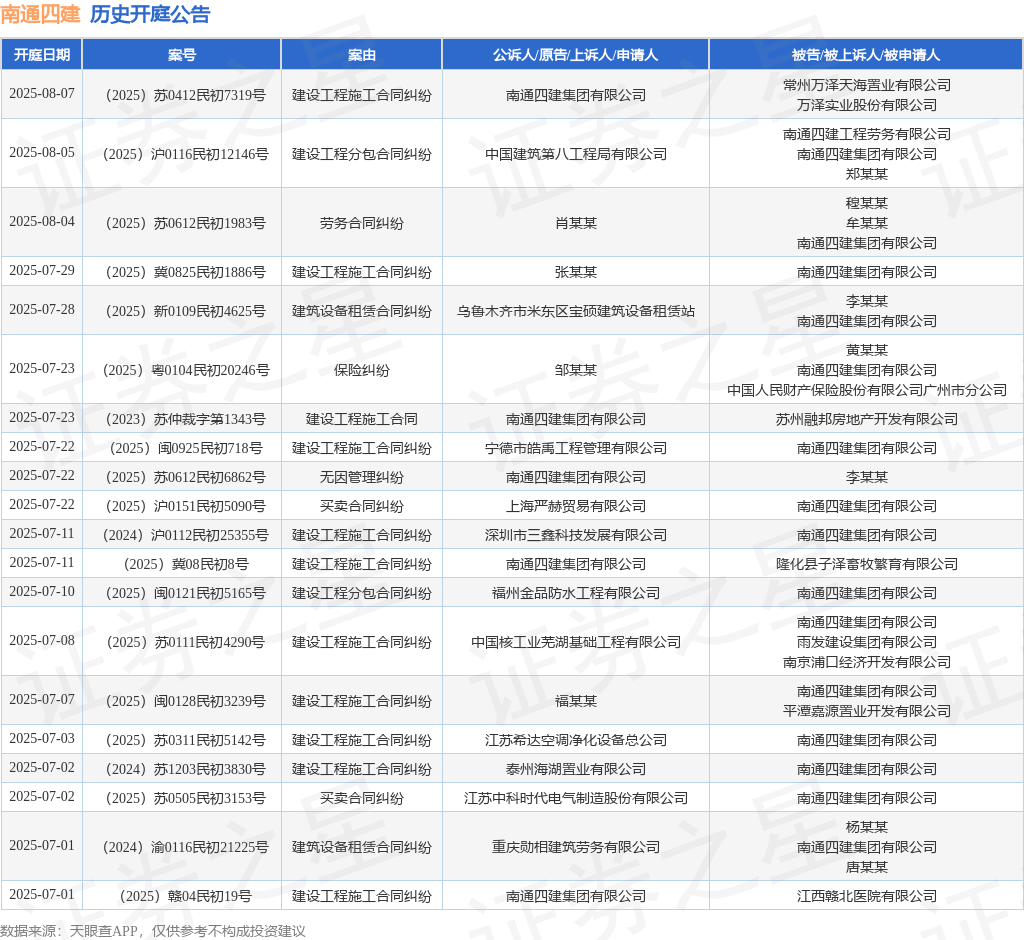Click plaintiff 中国建筑第八工程局有限公司
Screen dimensions: 1024x940
pyautogui.click(x=575, y=154)
